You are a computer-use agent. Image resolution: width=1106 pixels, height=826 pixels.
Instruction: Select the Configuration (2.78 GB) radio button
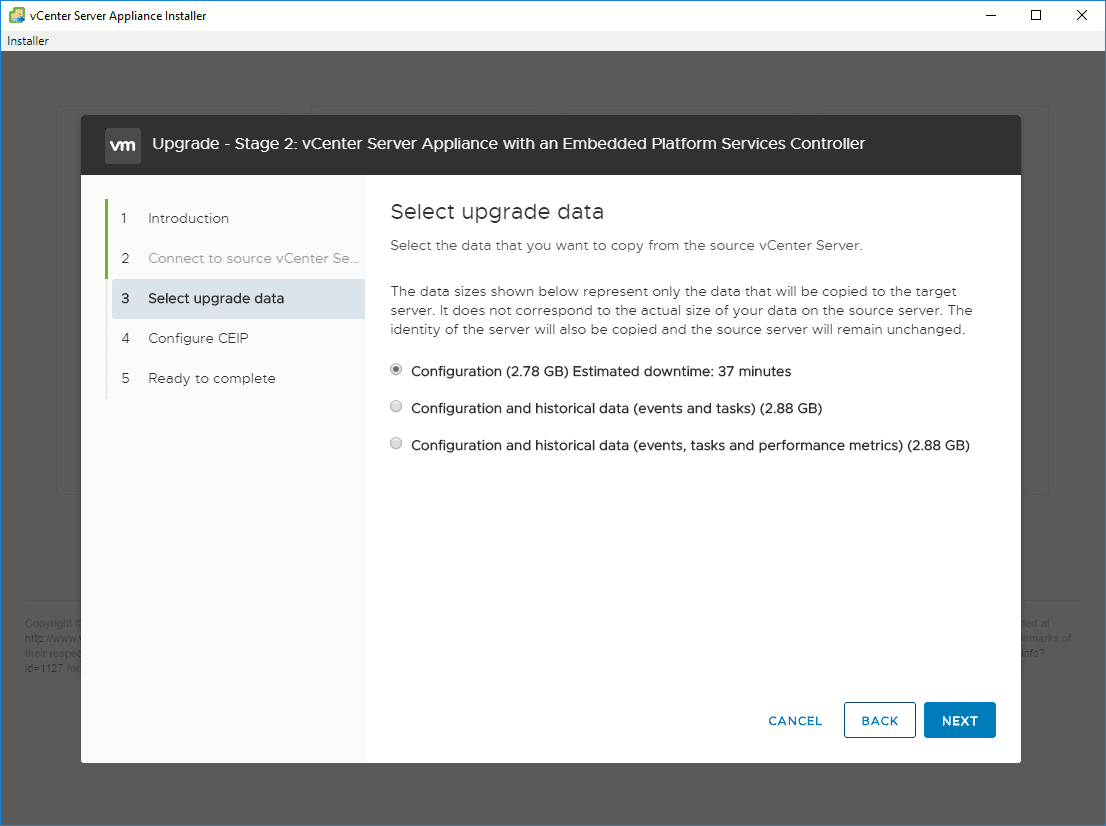[396, 369]
